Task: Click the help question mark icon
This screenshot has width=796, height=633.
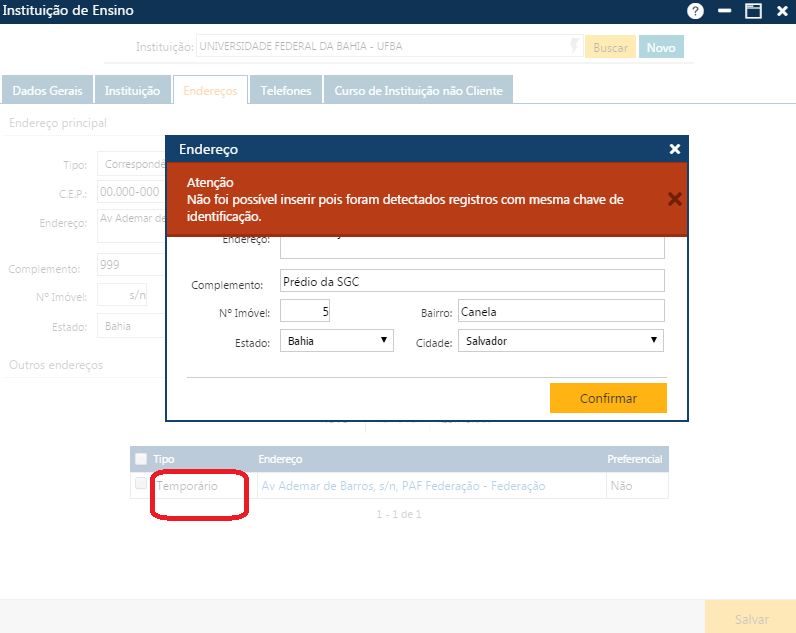Action: coord(695,11)
